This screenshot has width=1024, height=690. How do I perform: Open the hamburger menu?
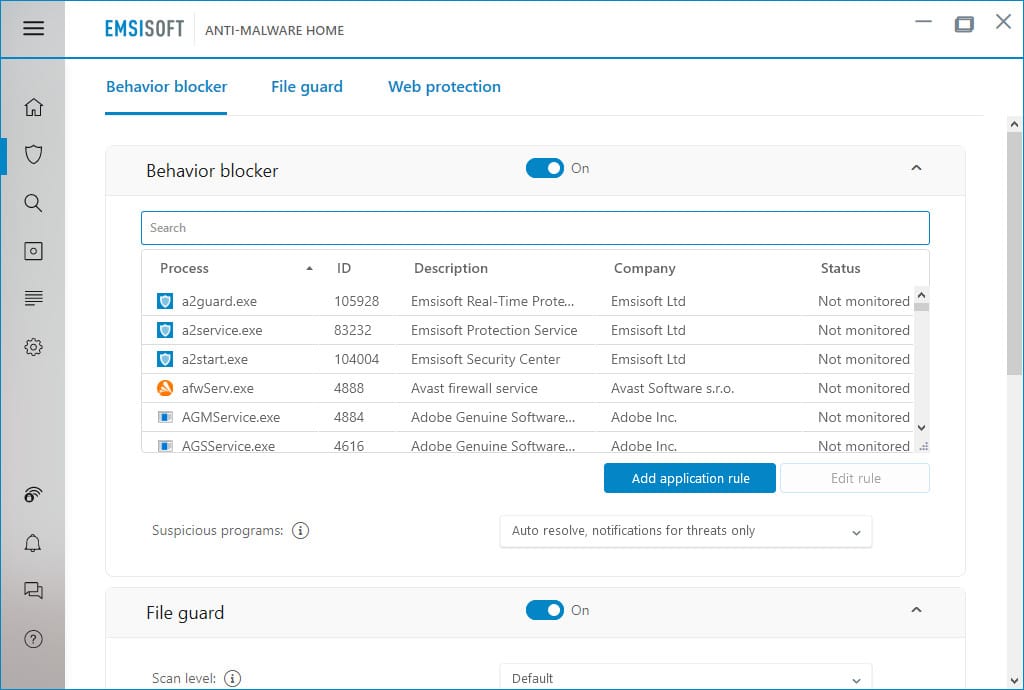[33, 28]
